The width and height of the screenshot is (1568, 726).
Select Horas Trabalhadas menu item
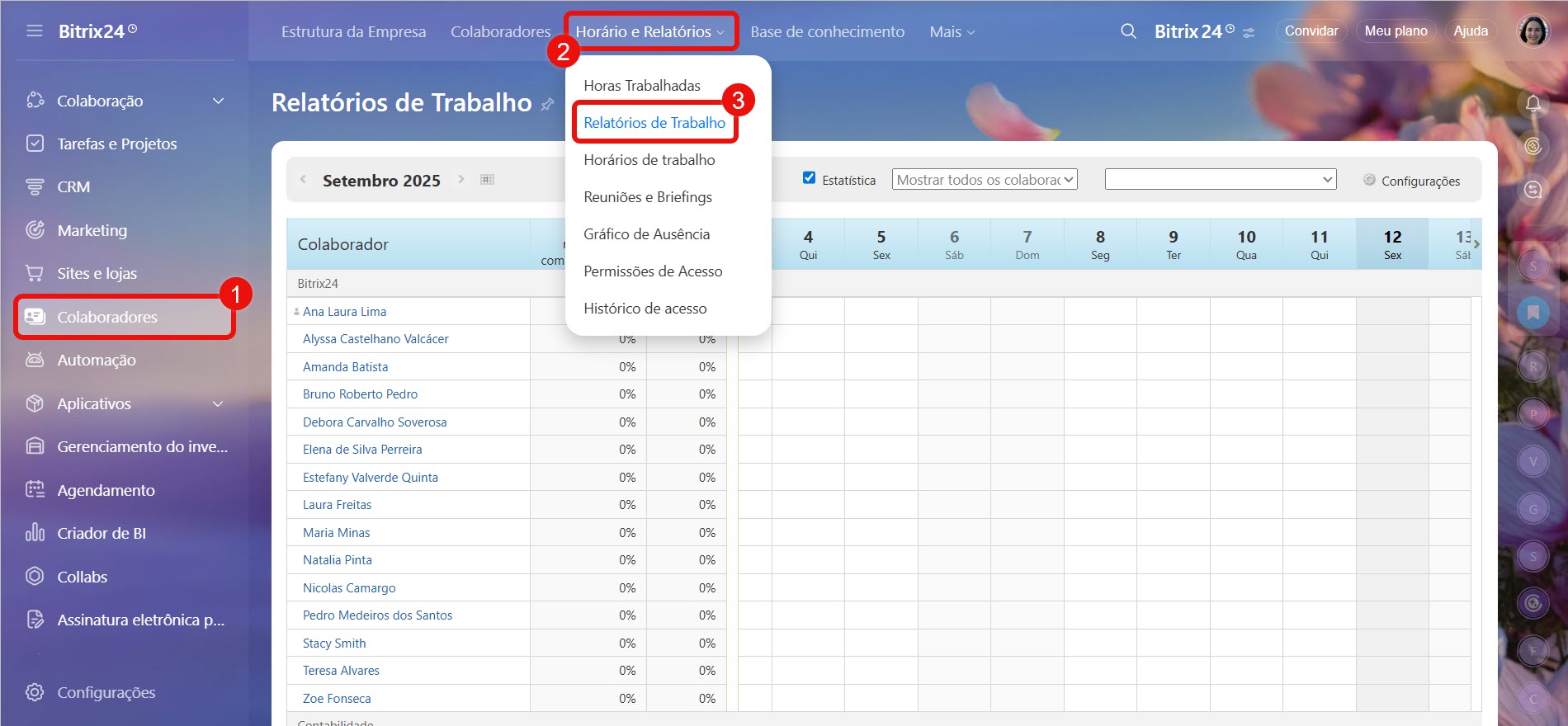[642, 86]
